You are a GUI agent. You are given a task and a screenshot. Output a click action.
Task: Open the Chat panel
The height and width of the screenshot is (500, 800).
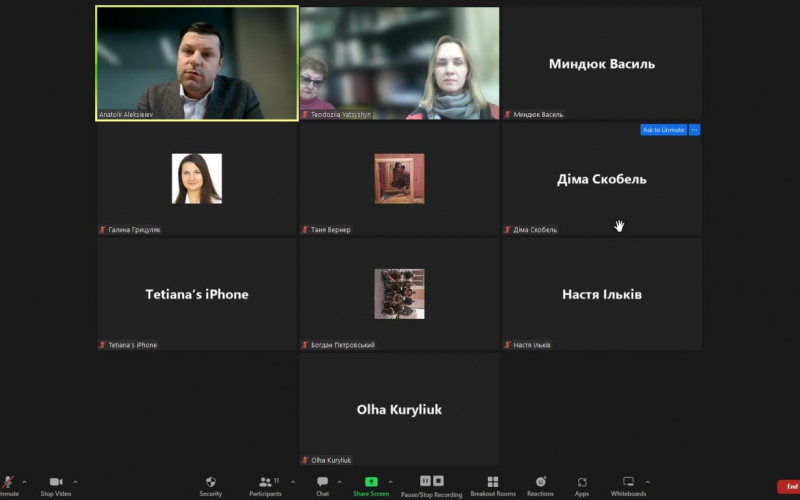point(322,482)
